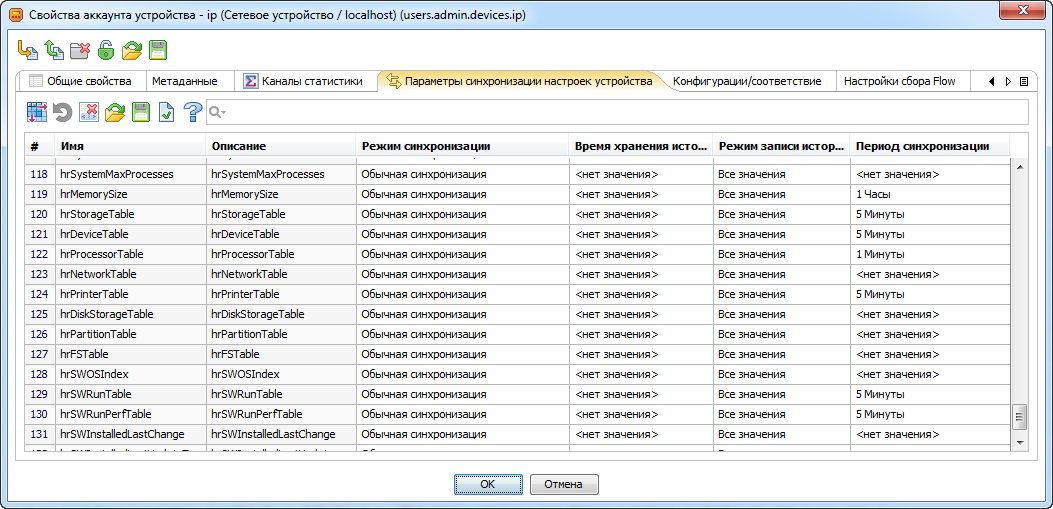Click the document with green checkmark icon
This screenshot has height=509, width=1053.
pos(167,112)
